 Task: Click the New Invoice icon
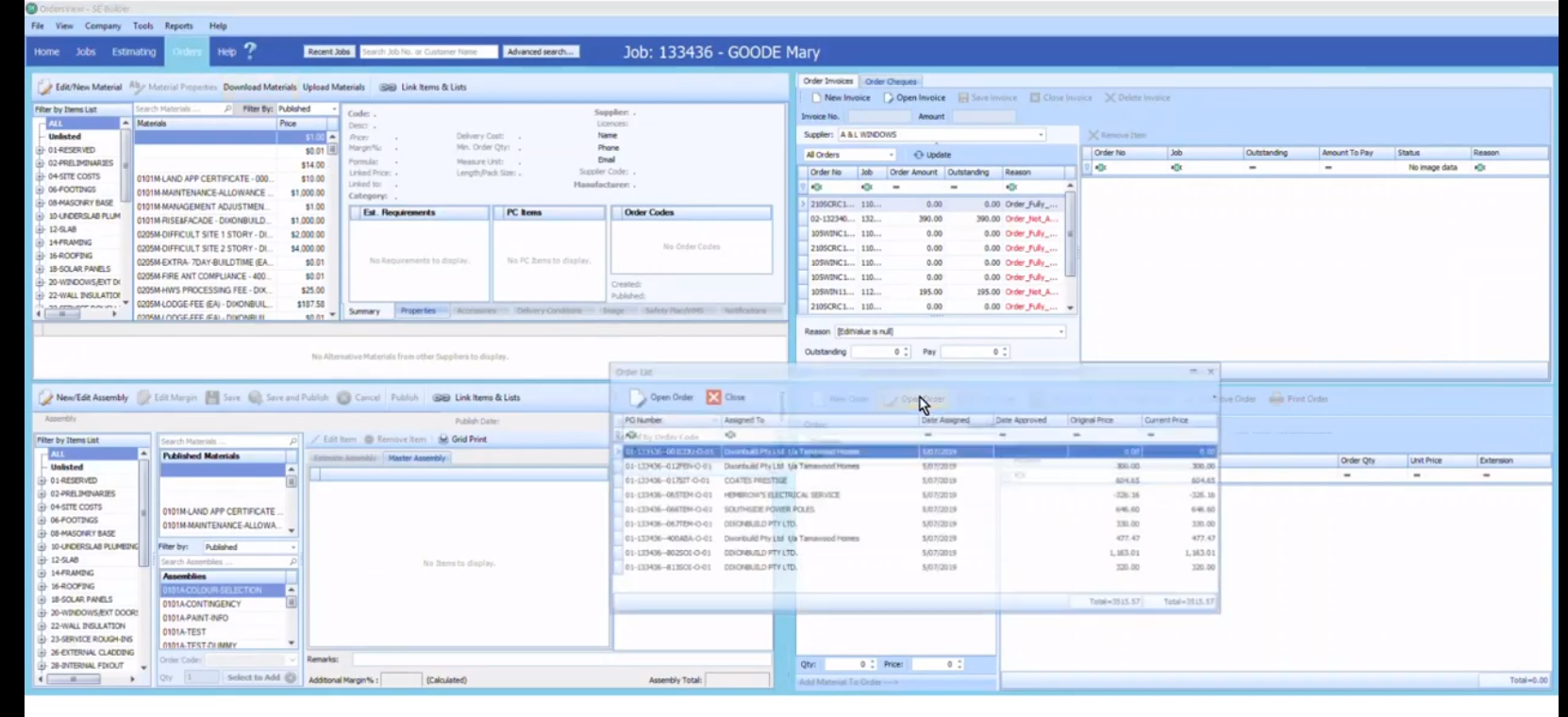(x=817, y=97)
